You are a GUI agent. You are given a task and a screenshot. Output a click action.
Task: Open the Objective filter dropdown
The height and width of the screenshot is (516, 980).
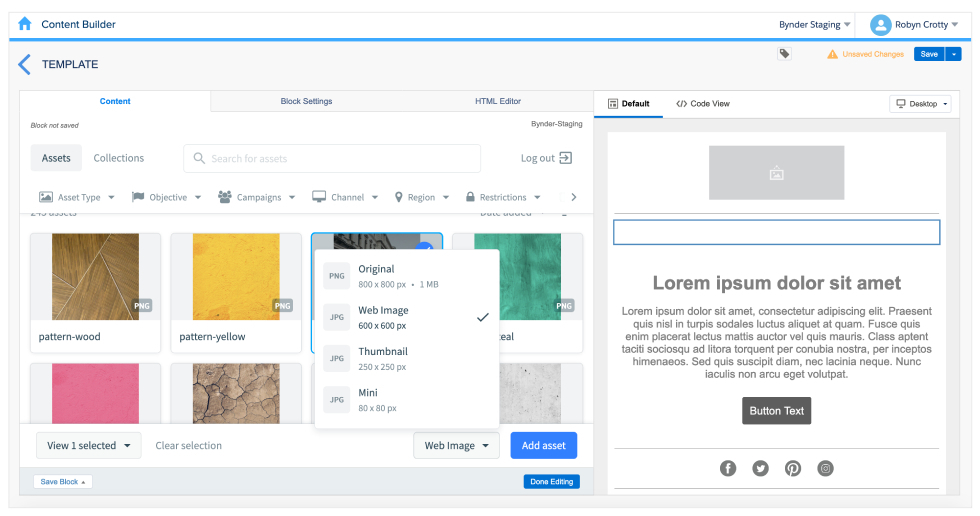click(166, 197)
